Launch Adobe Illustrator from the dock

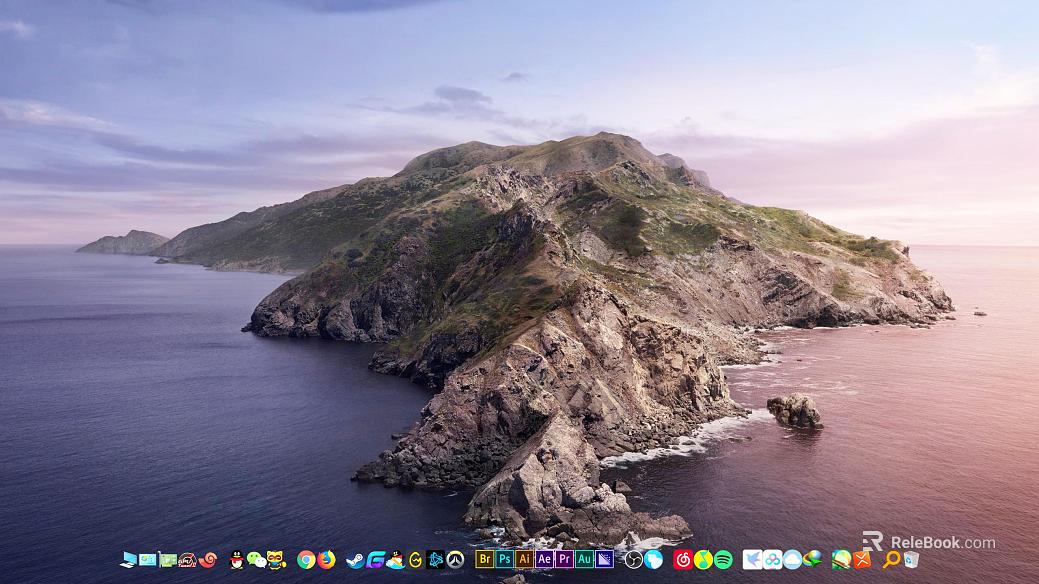pos(524,559)
